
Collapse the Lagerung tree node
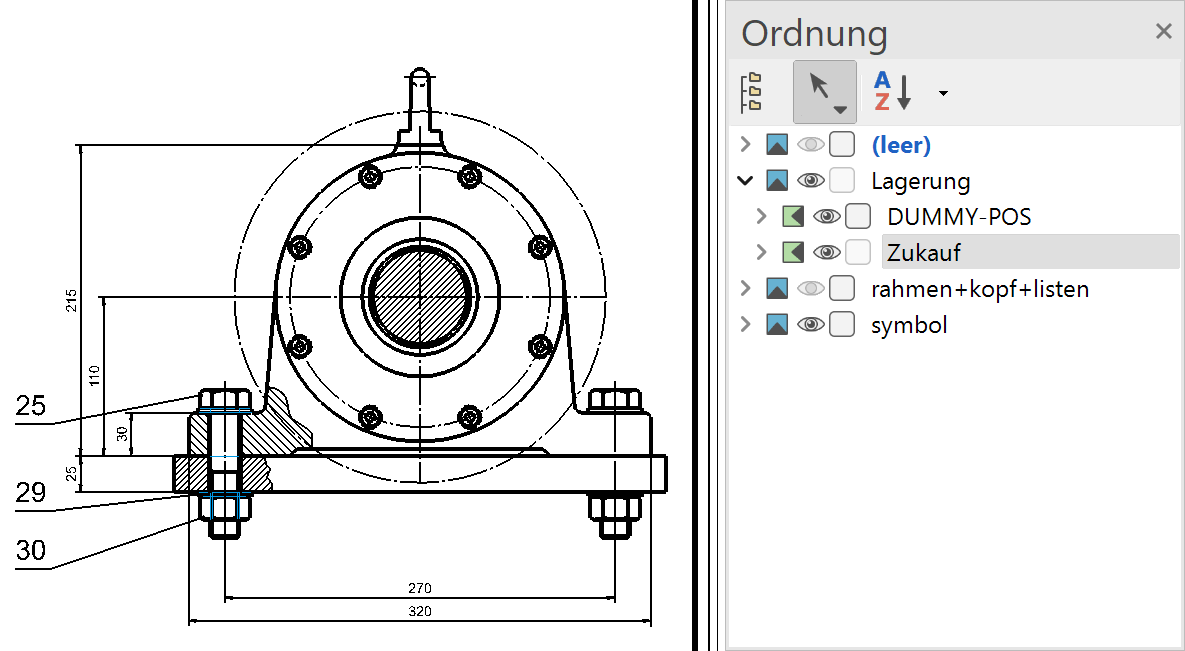coord(744,181)
